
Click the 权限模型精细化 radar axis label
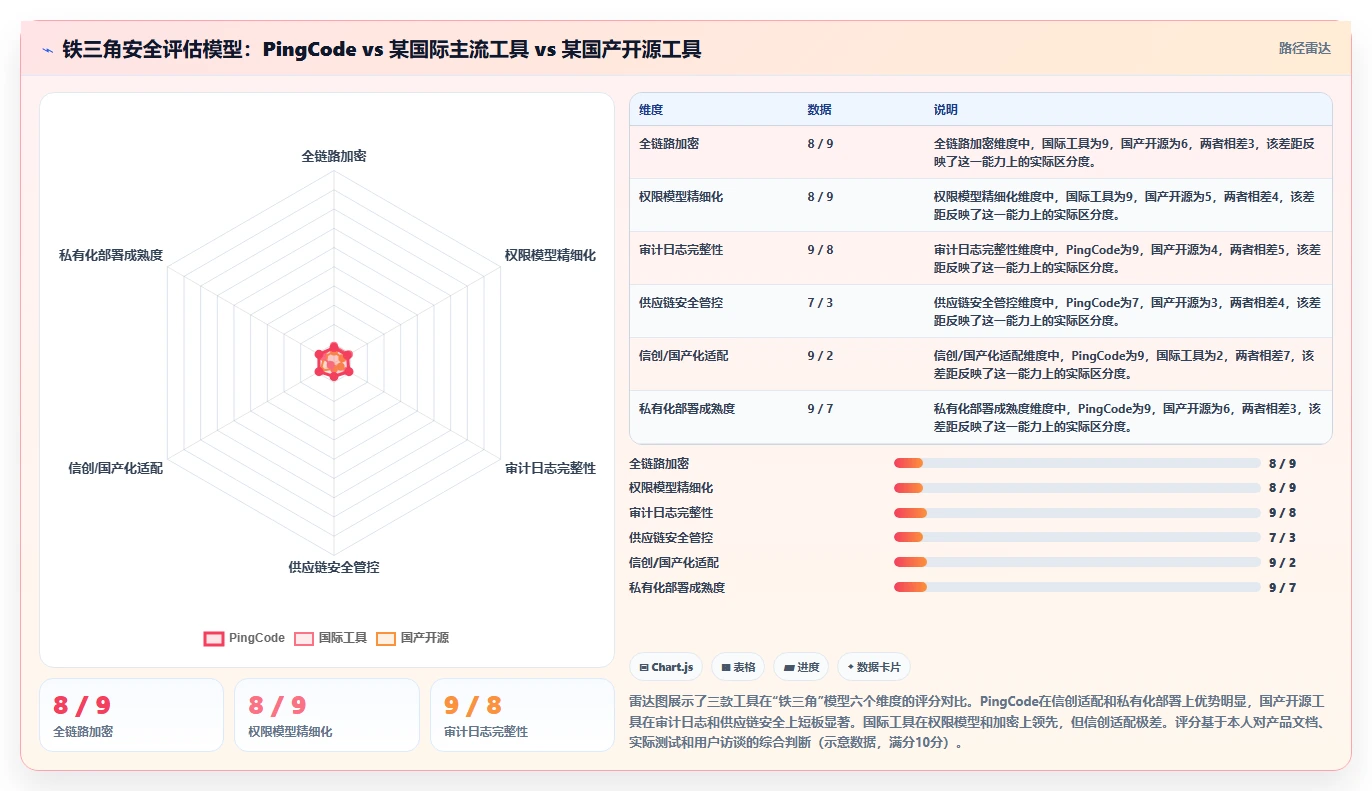(x=550, y=256)
